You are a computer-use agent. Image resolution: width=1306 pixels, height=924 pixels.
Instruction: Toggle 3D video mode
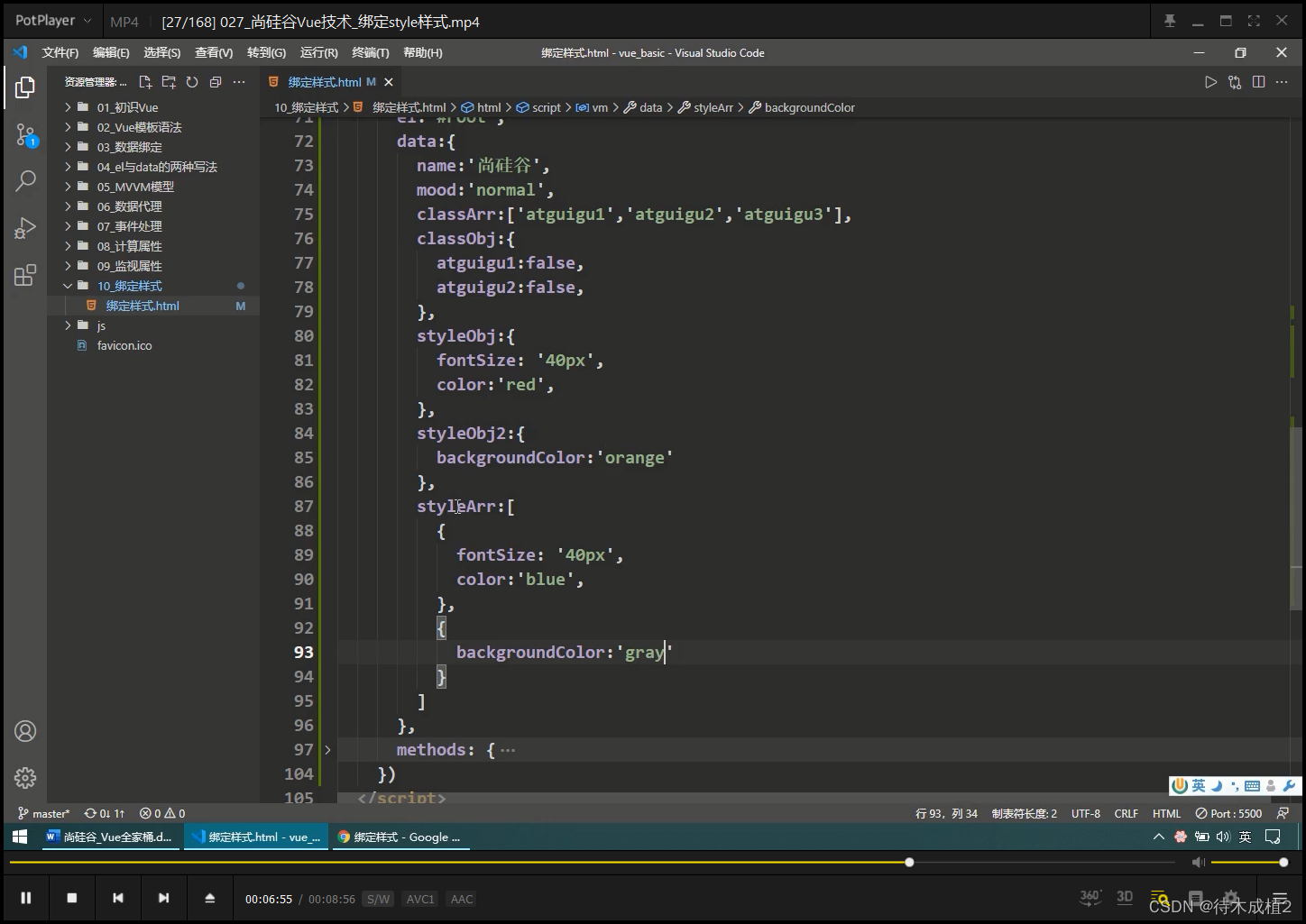1125,897
